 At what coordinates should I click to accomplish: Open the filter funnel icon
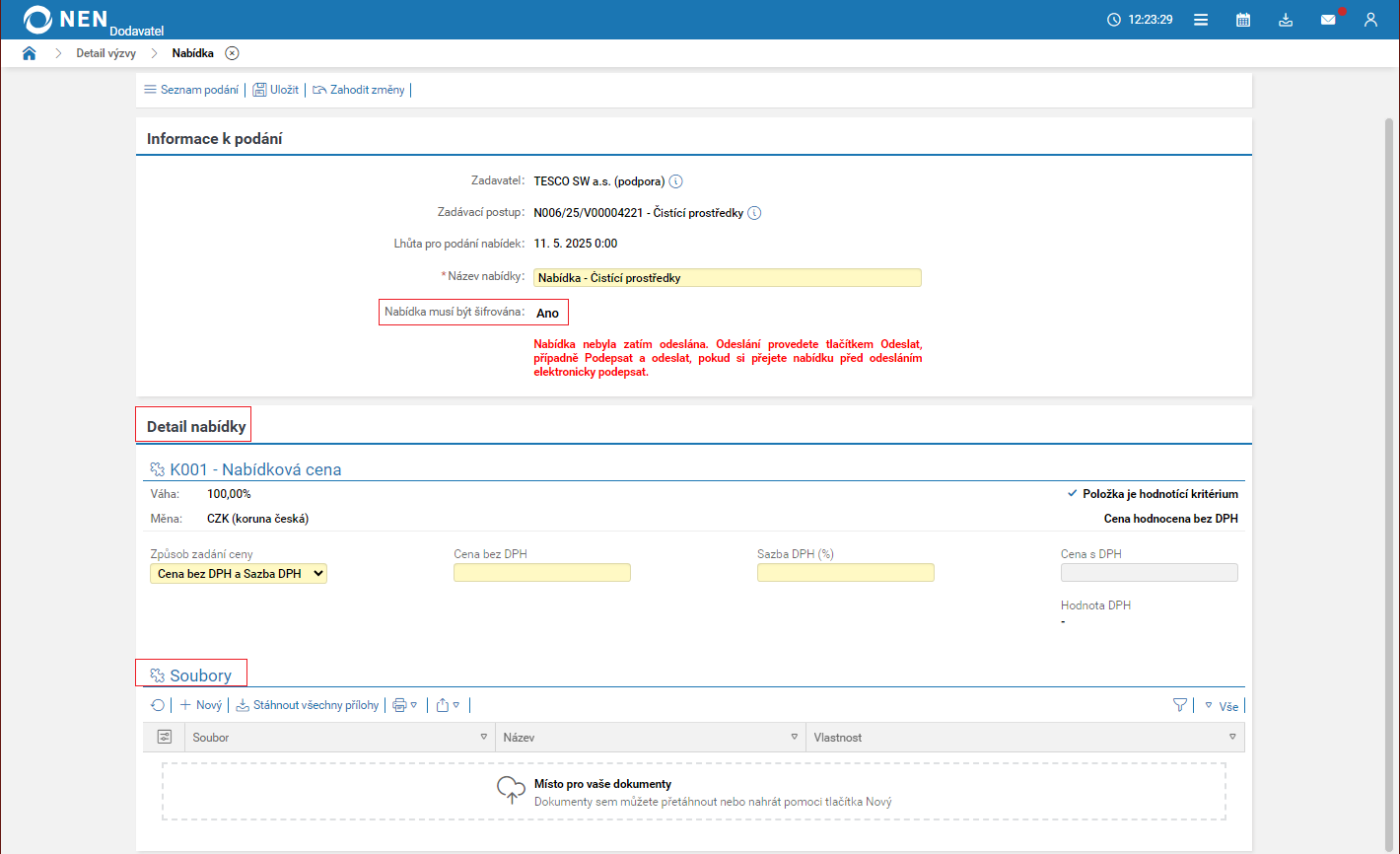coord(1180,705)
